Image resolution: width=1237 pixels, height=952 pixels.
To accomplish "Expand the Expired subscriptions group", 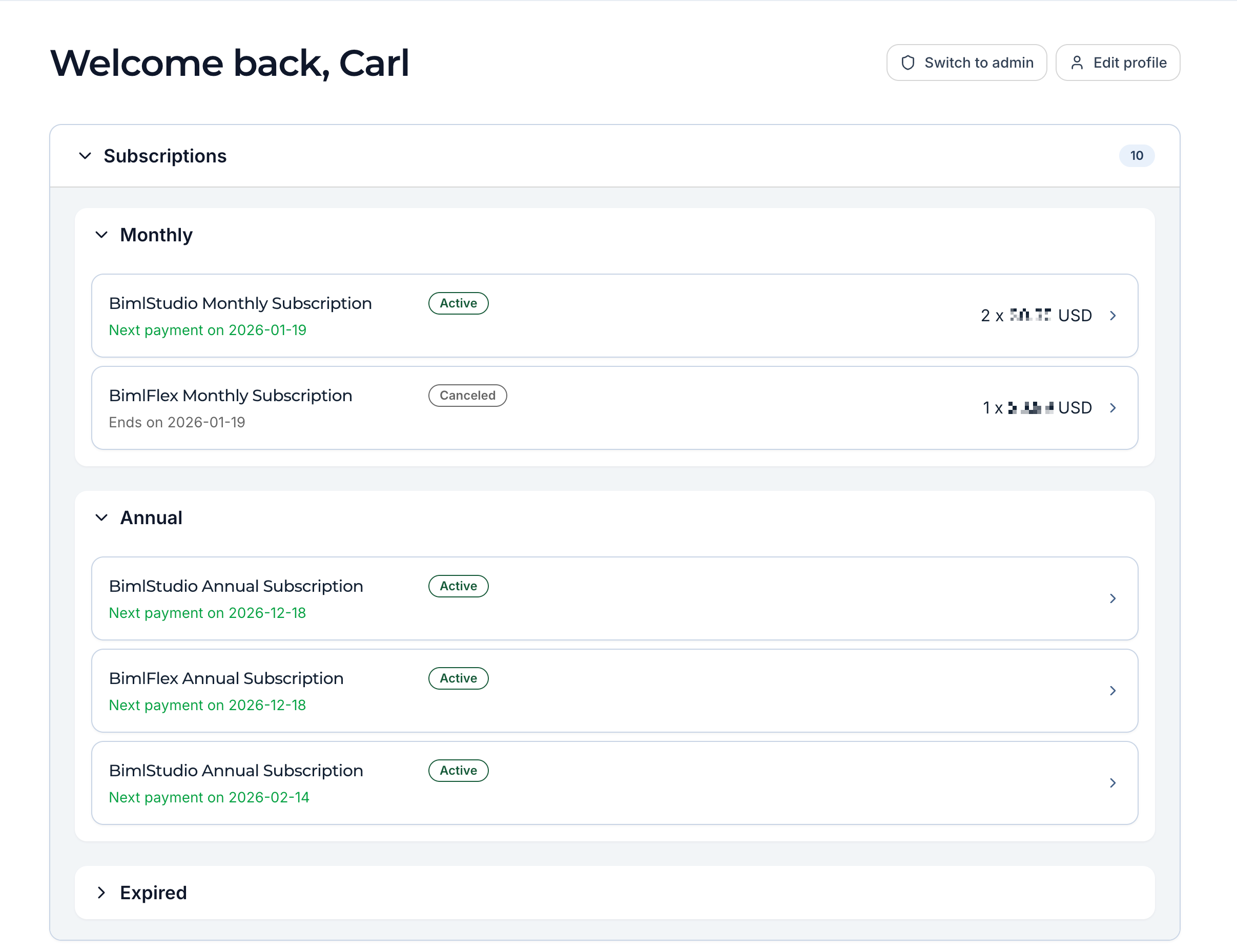I will click(101, 892).
